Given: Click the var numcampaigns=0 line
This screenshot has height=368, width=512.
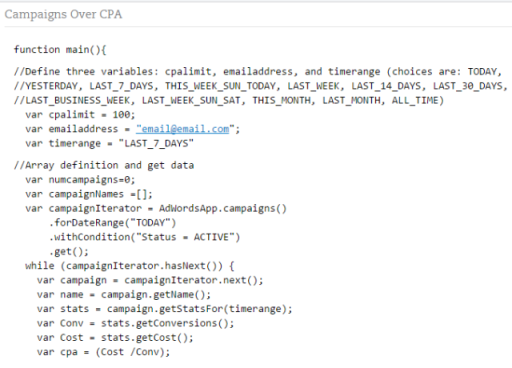Looking at the screenshot, I should [80, 180].
